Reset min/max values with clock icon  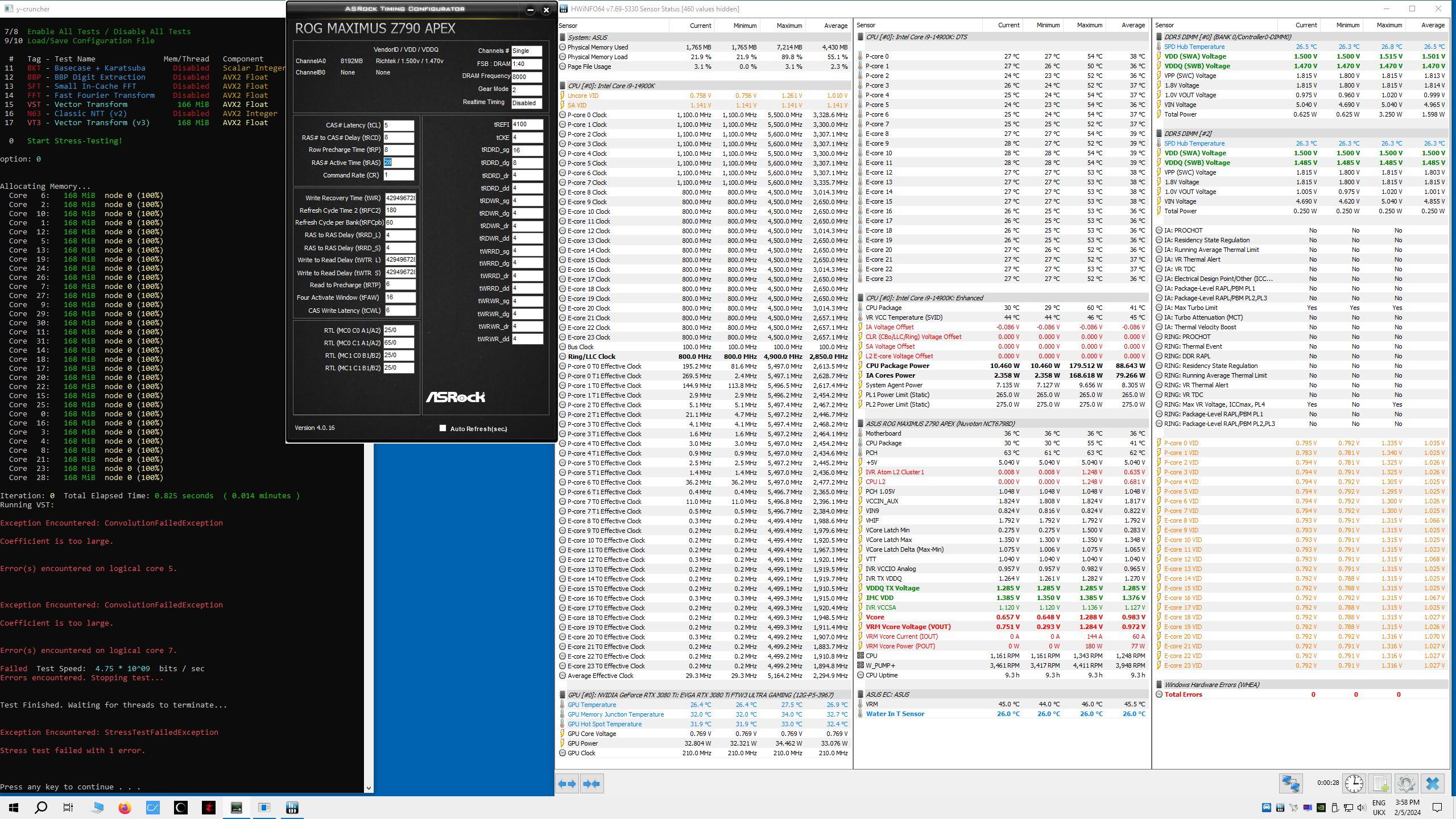[1354, 784]
